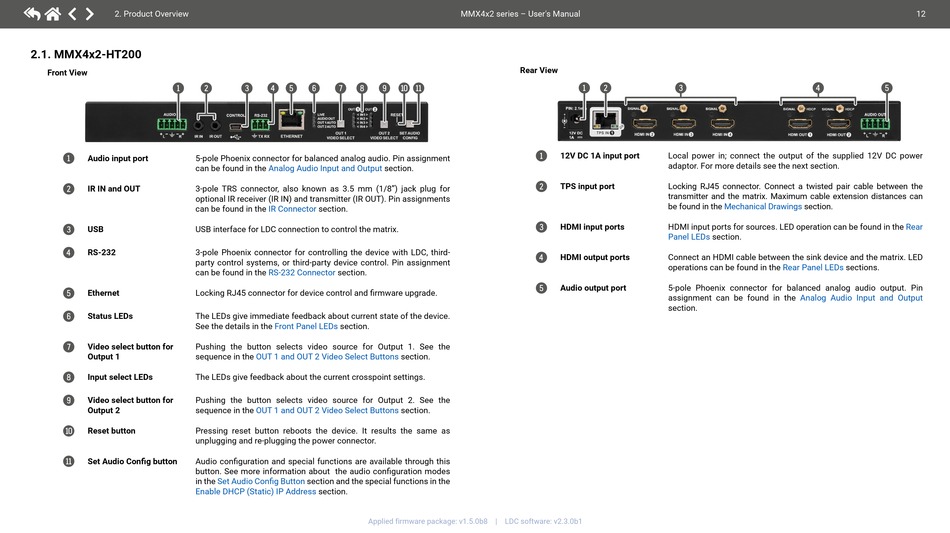This screenshot has width=950, height=533.
Task: Click the 'LDC software: v2.3.0b1' footer text
Action: point(543,521)
